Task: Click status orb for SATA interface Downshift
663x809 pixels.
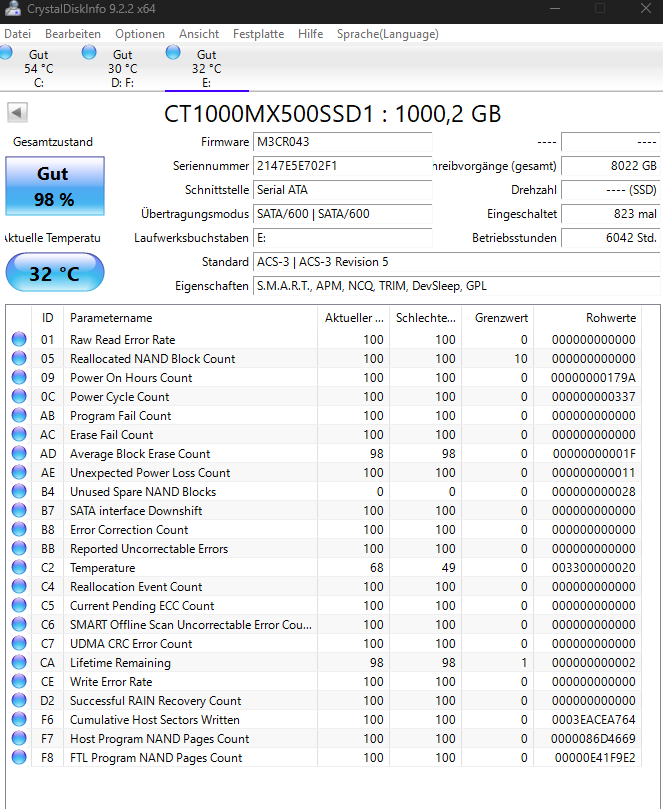Action: pos(19,510)
